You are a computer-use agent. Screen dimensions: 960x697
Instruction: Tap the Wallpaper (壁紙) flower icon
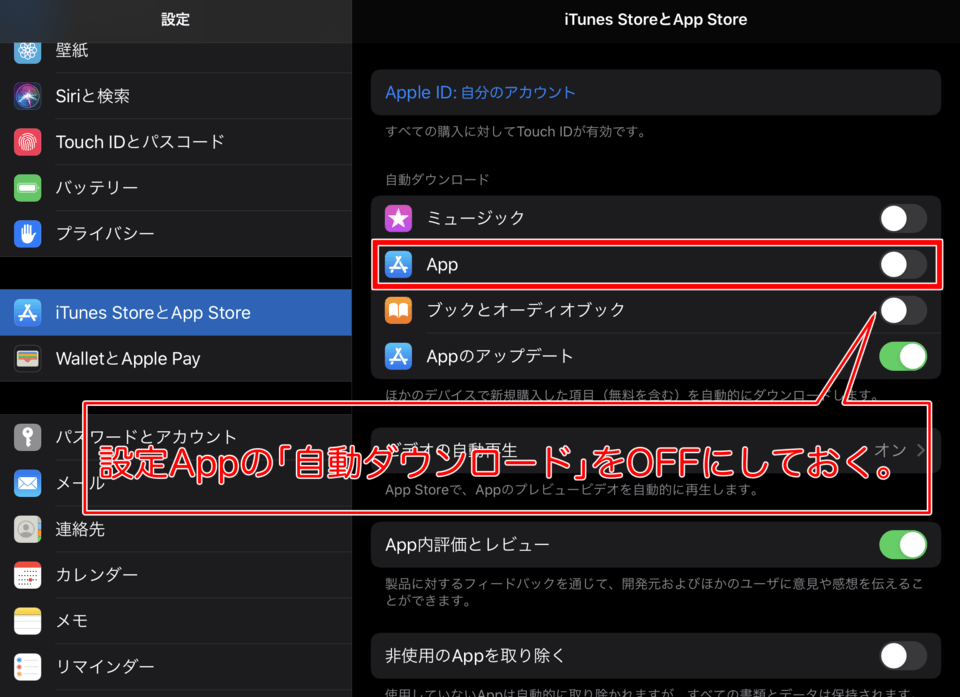[28, 51]
